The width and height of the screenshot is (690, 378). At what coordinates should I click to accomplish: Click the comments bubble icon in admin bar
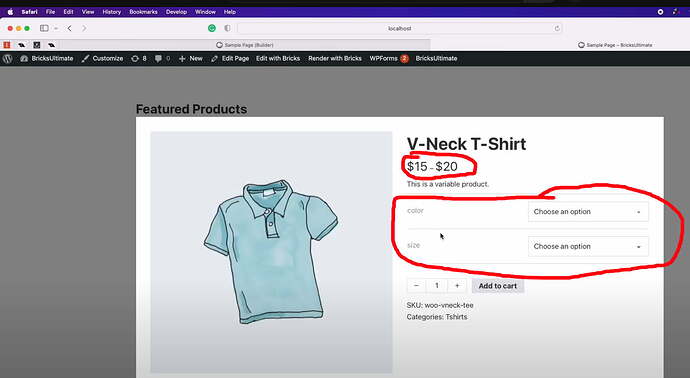pos(158,59)
